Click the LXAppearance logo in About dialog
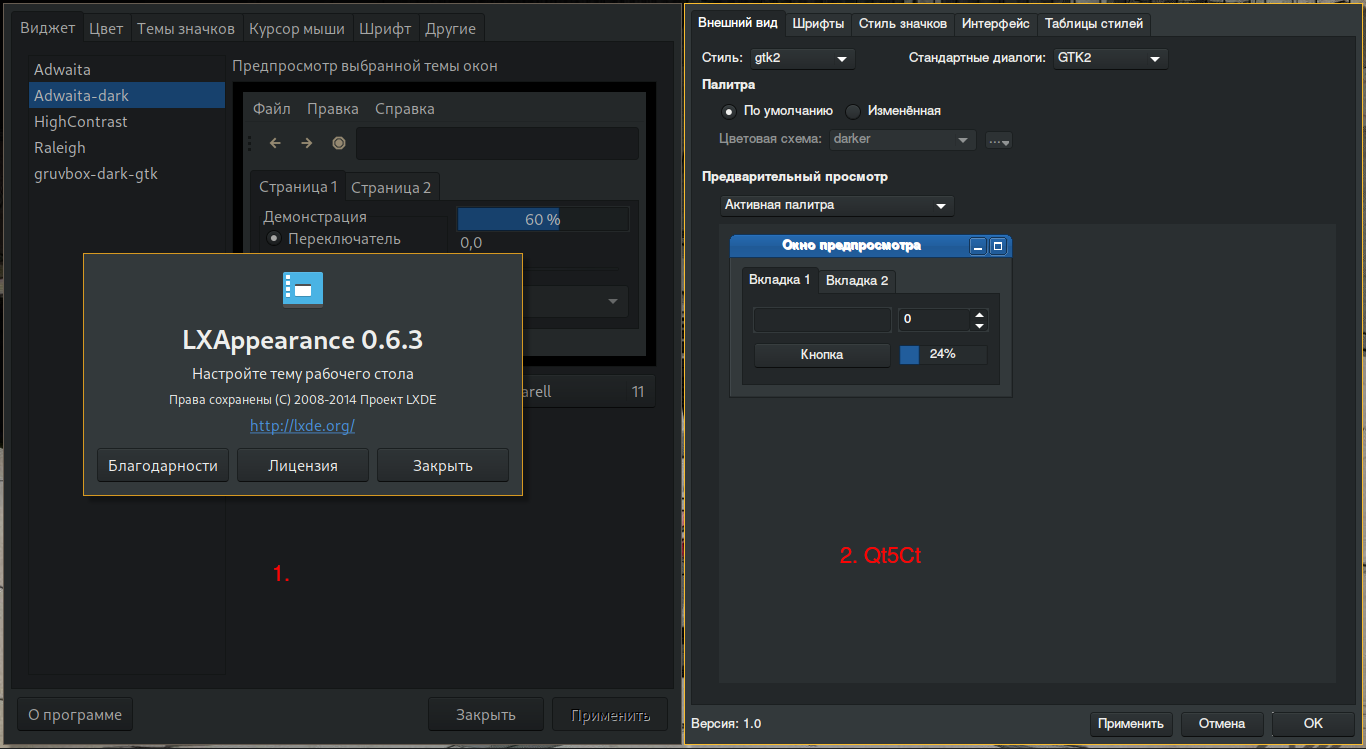The height and width of the screenshot is (749, 1366). click(303, 289)
